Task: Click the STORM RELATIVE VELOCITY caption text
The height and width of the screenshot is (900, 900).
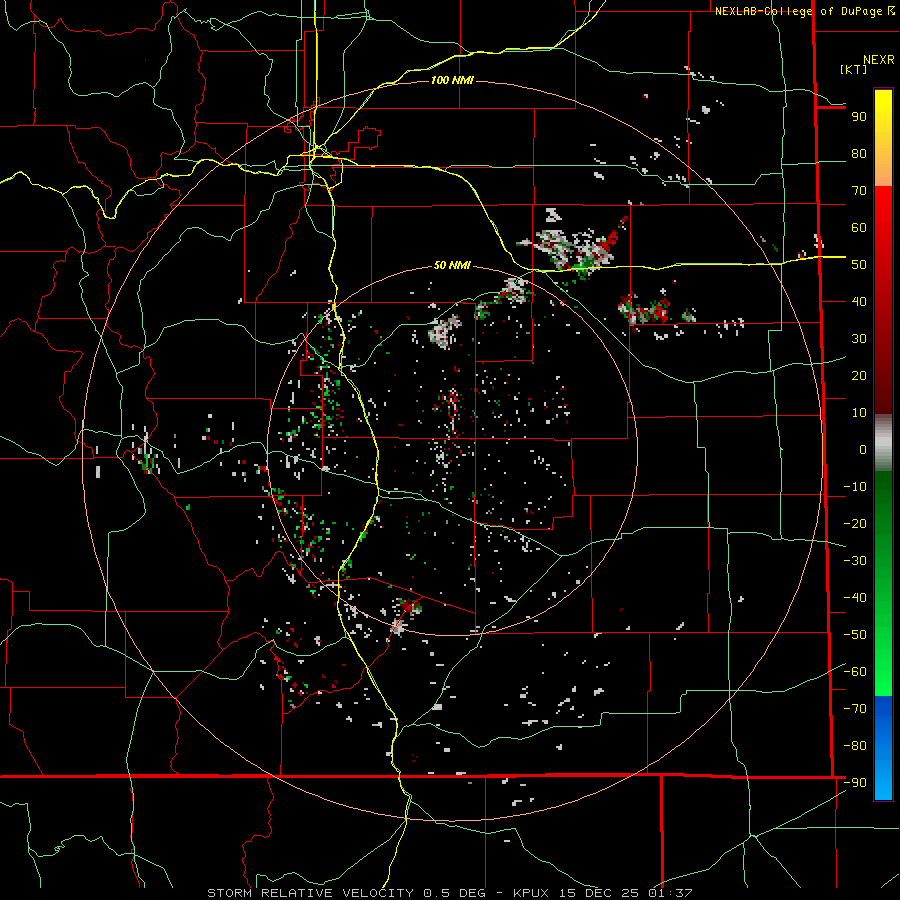Action: 310,893
